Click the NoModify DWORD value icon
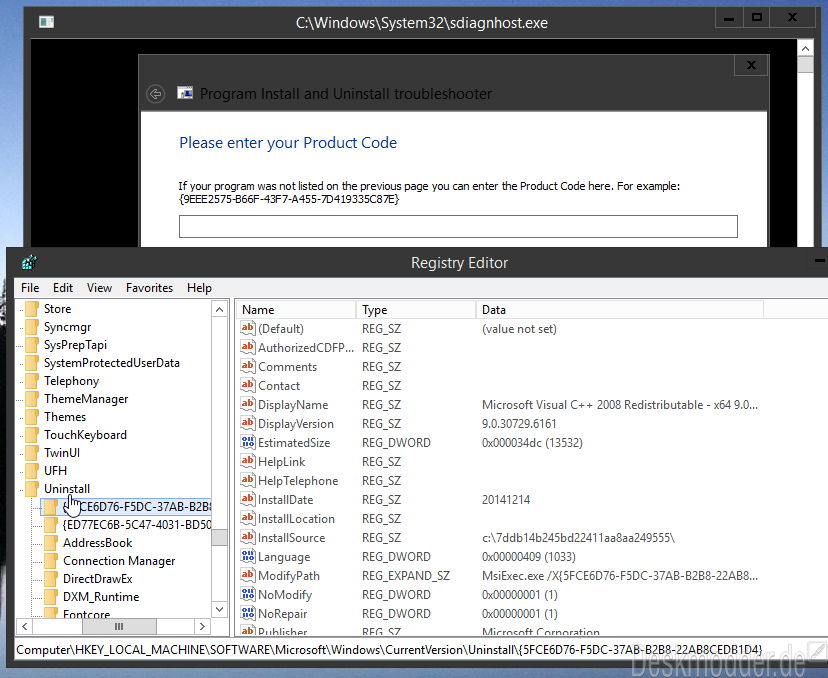 248,595
